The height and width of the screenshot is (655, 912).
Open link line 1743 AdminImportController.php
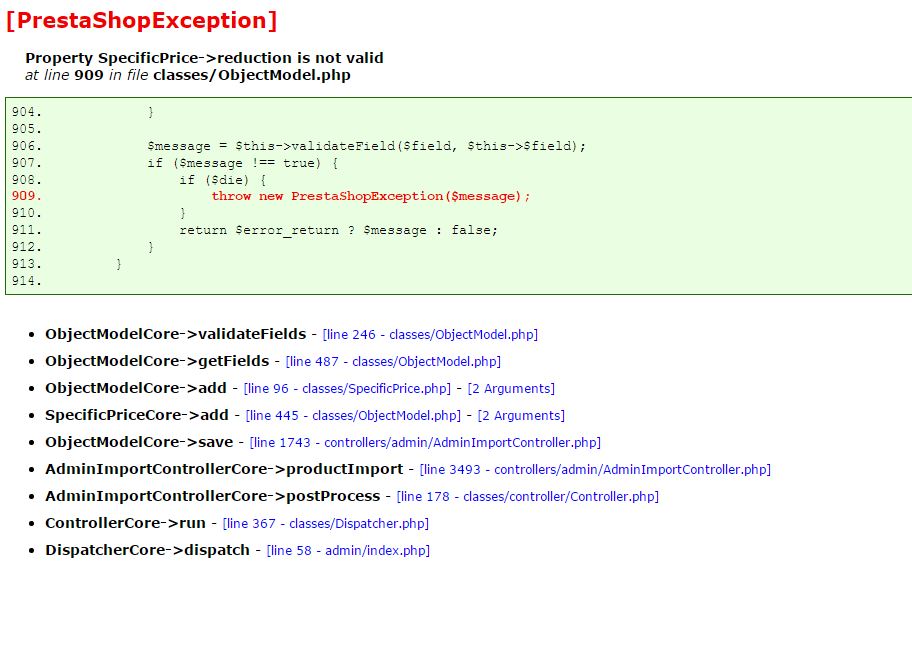click(425, 443)
